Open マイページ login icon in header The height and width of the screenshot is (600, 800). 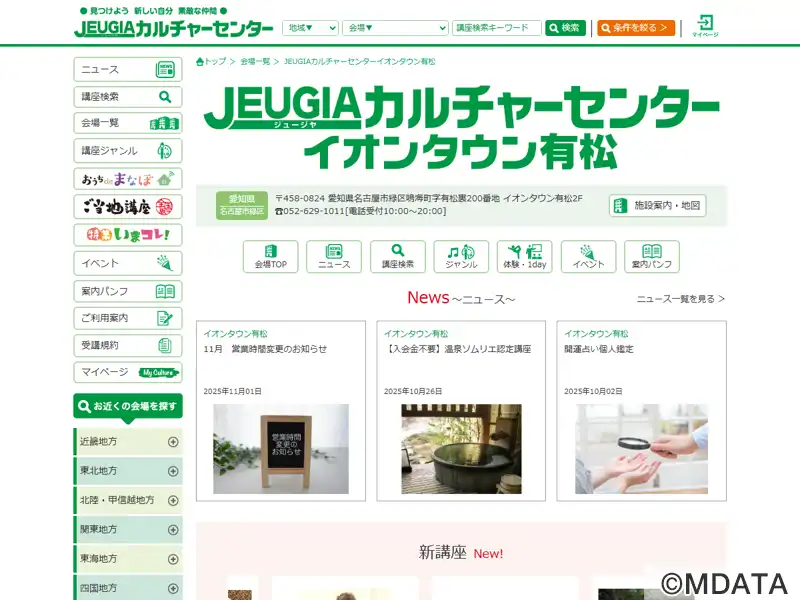[705, 26]
